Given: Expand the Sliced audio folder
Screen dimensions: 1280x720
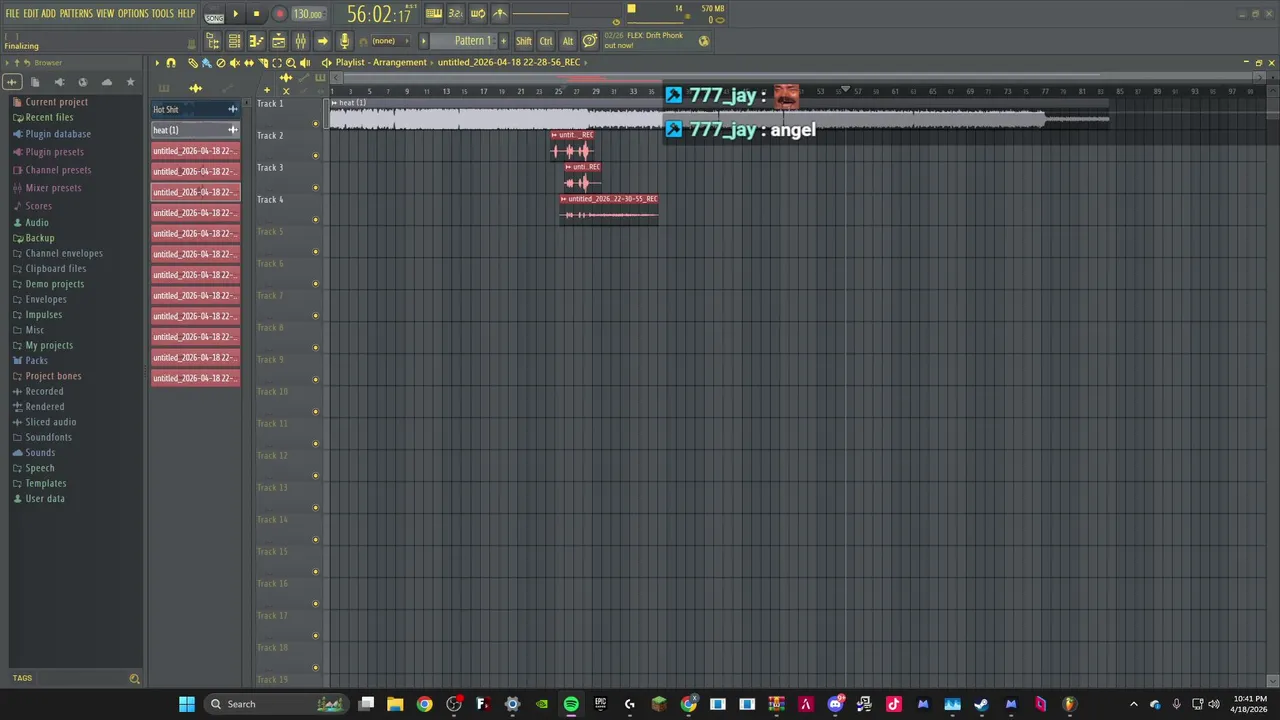Looking at the screenshot, I should point(50,422).
